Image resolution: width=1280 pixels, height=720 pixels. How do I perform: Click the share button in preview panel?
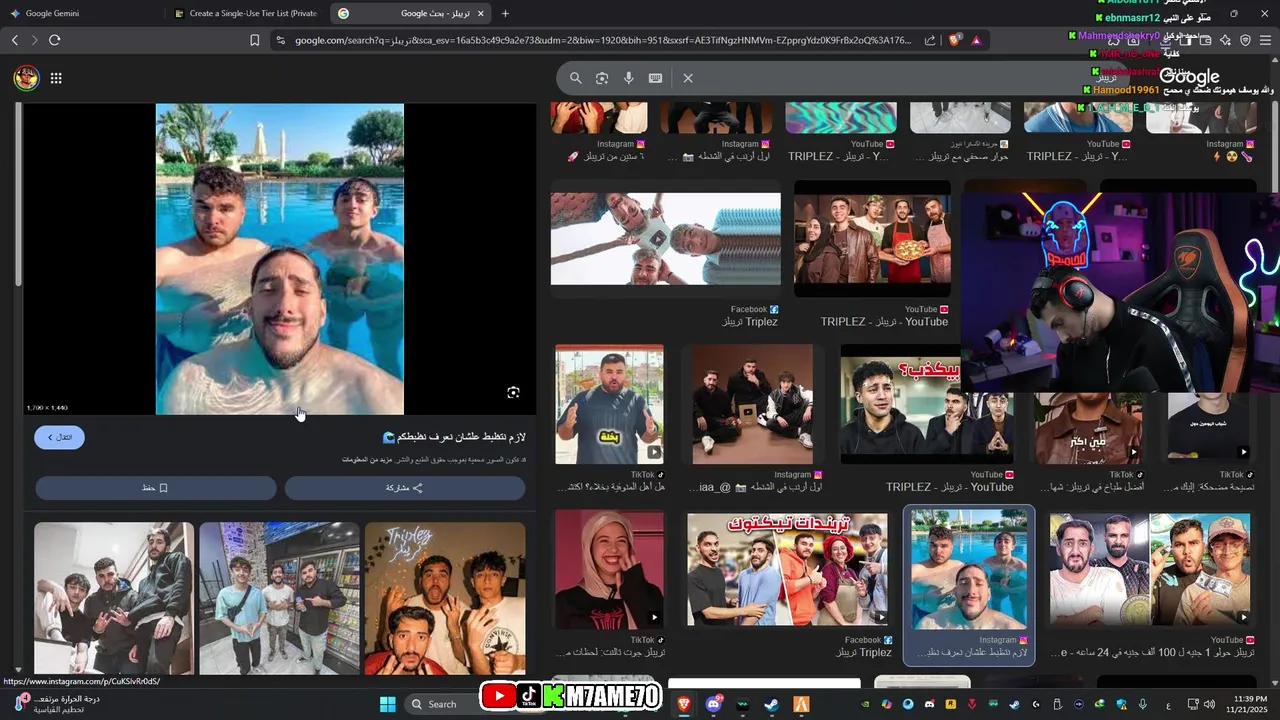coord(404,488)
